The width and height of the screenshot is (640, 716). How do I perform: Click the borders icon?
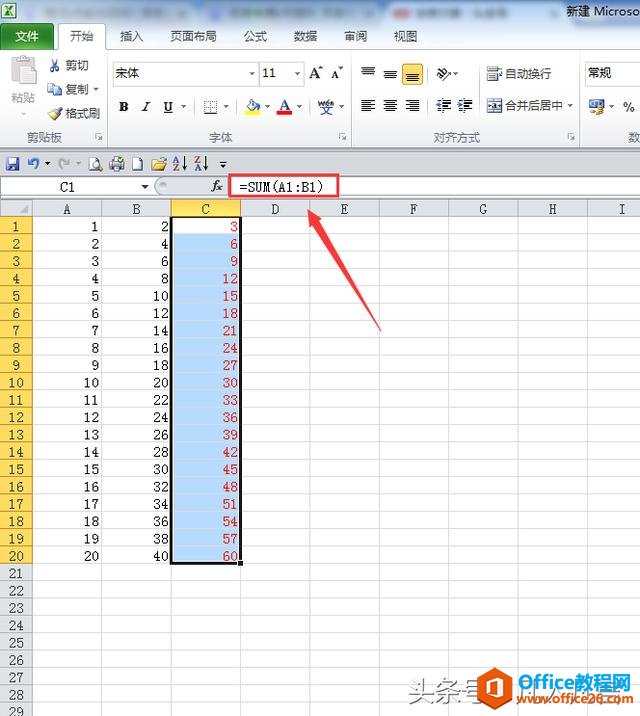coord(210,107)
